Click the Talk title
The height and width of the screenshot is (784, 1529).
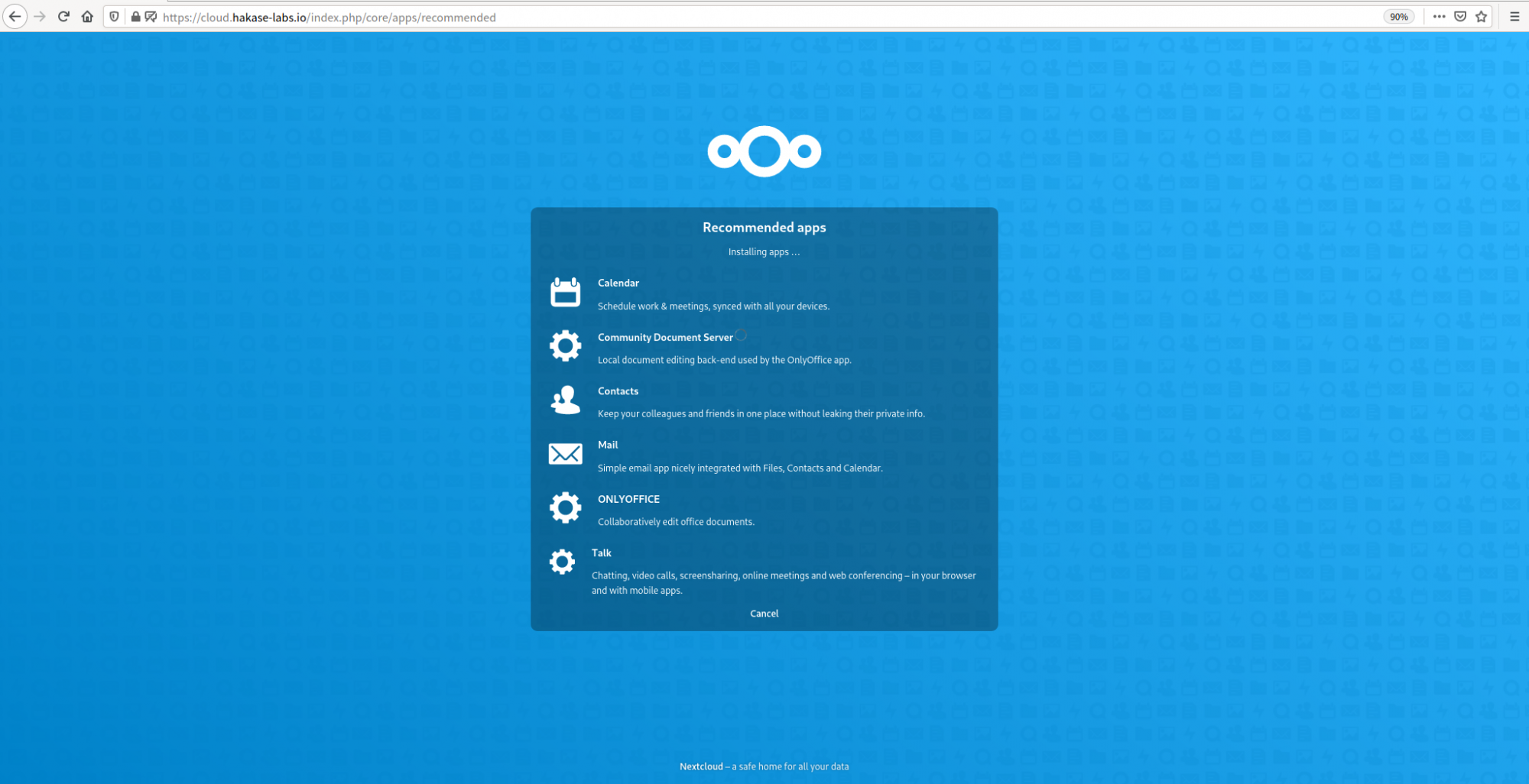[601, 552]
